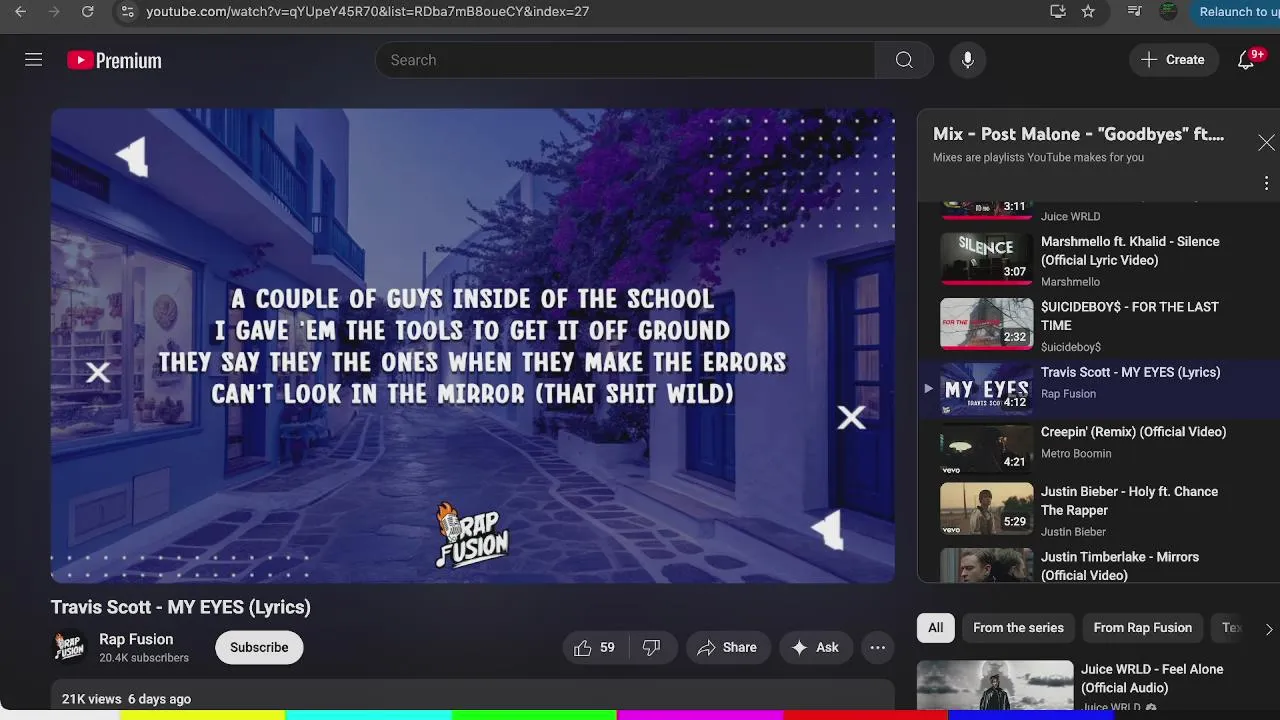Play Justin Bieber Holy ft. Chance
Screen dimensions: 1280x720
coord(1129,501)
